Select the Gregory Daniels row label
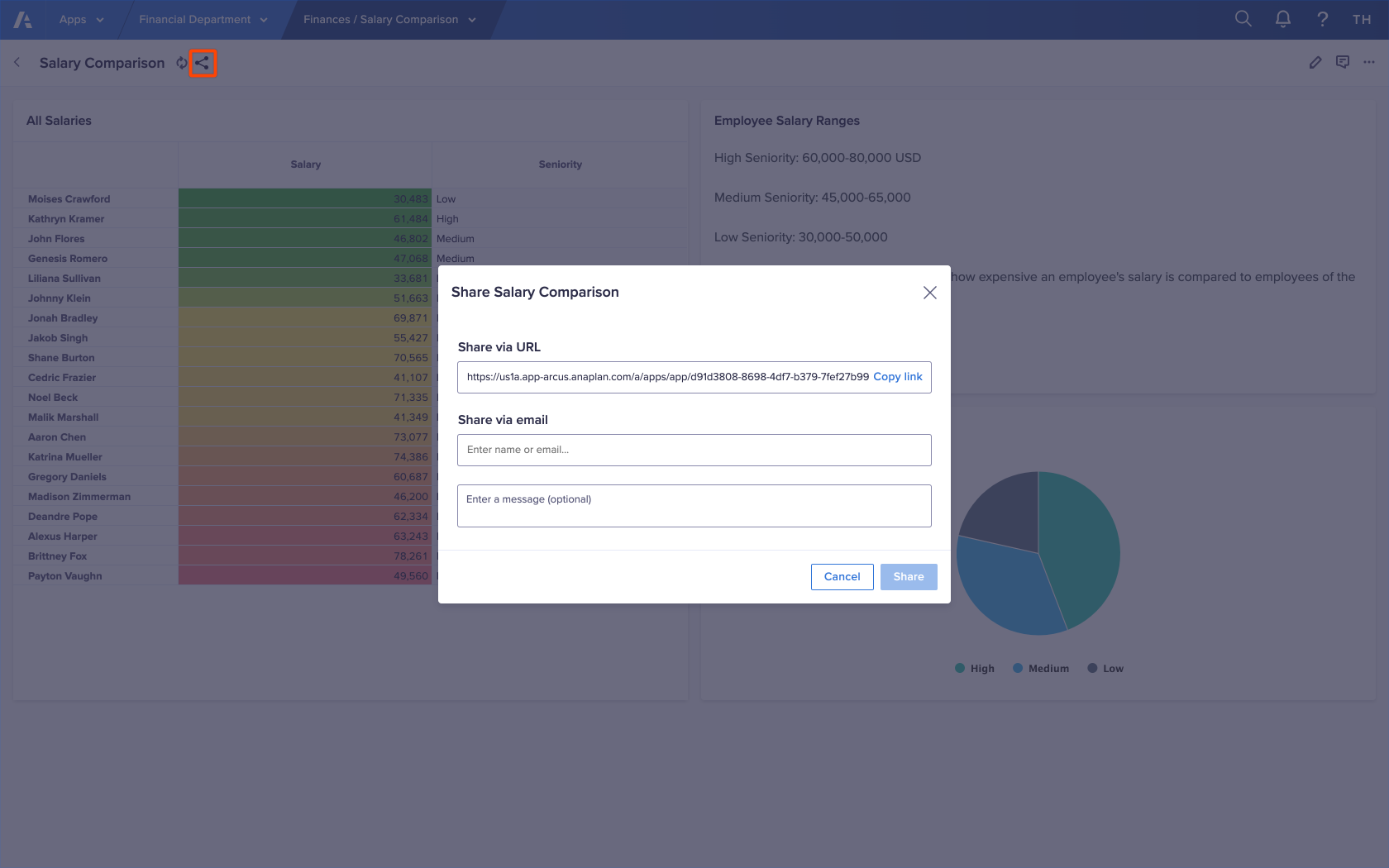Screen dimensions: 1389x868 (67, 477)
